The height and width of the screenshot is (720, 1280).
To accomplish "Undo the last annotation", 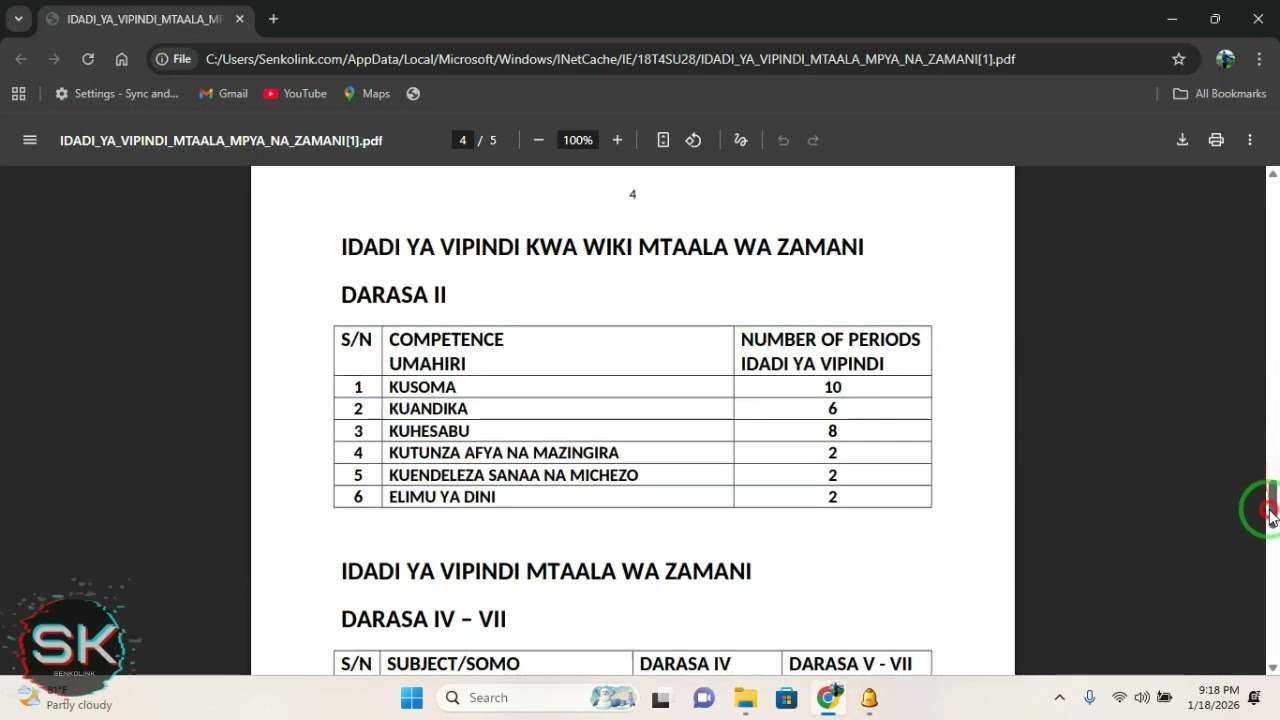I will [x=783, y=140].
